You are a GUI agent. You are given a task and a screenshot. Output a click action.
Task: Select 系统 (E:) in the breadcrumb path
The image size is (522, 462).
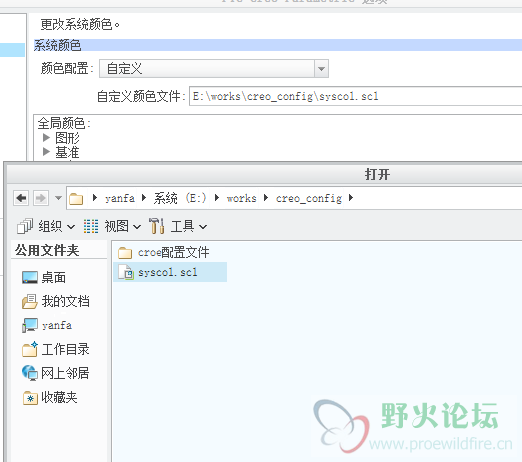tap(180, 198)
